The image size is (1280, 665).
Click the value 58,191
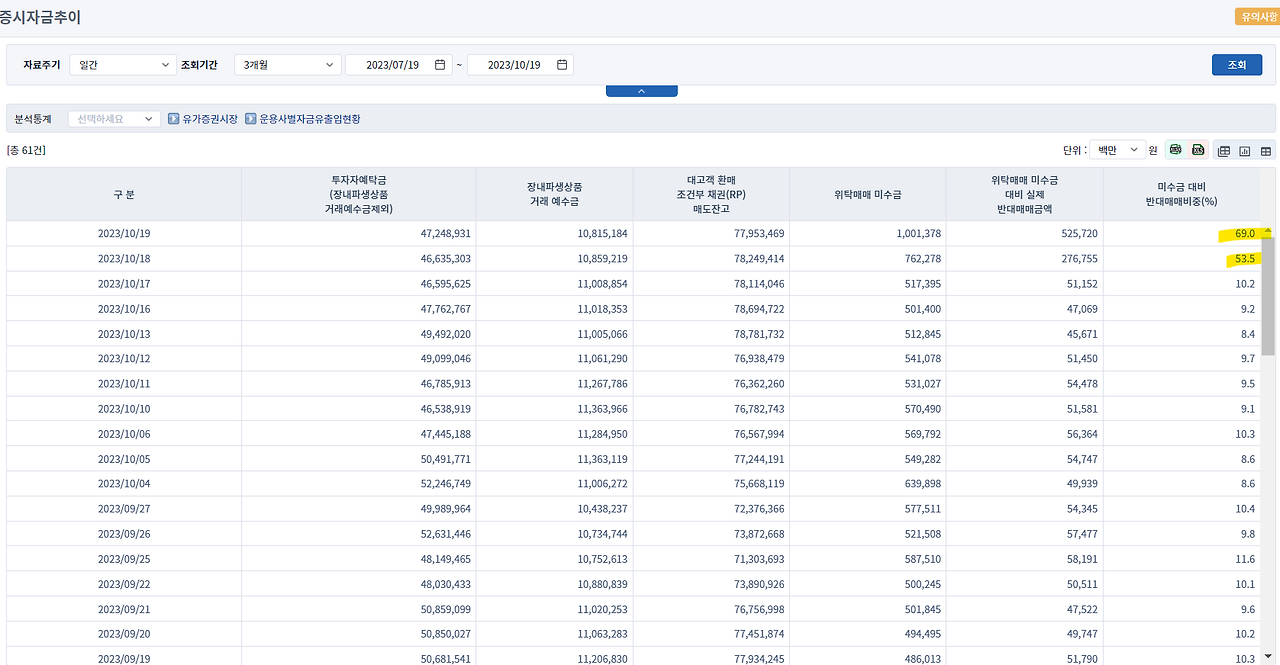1081,559
